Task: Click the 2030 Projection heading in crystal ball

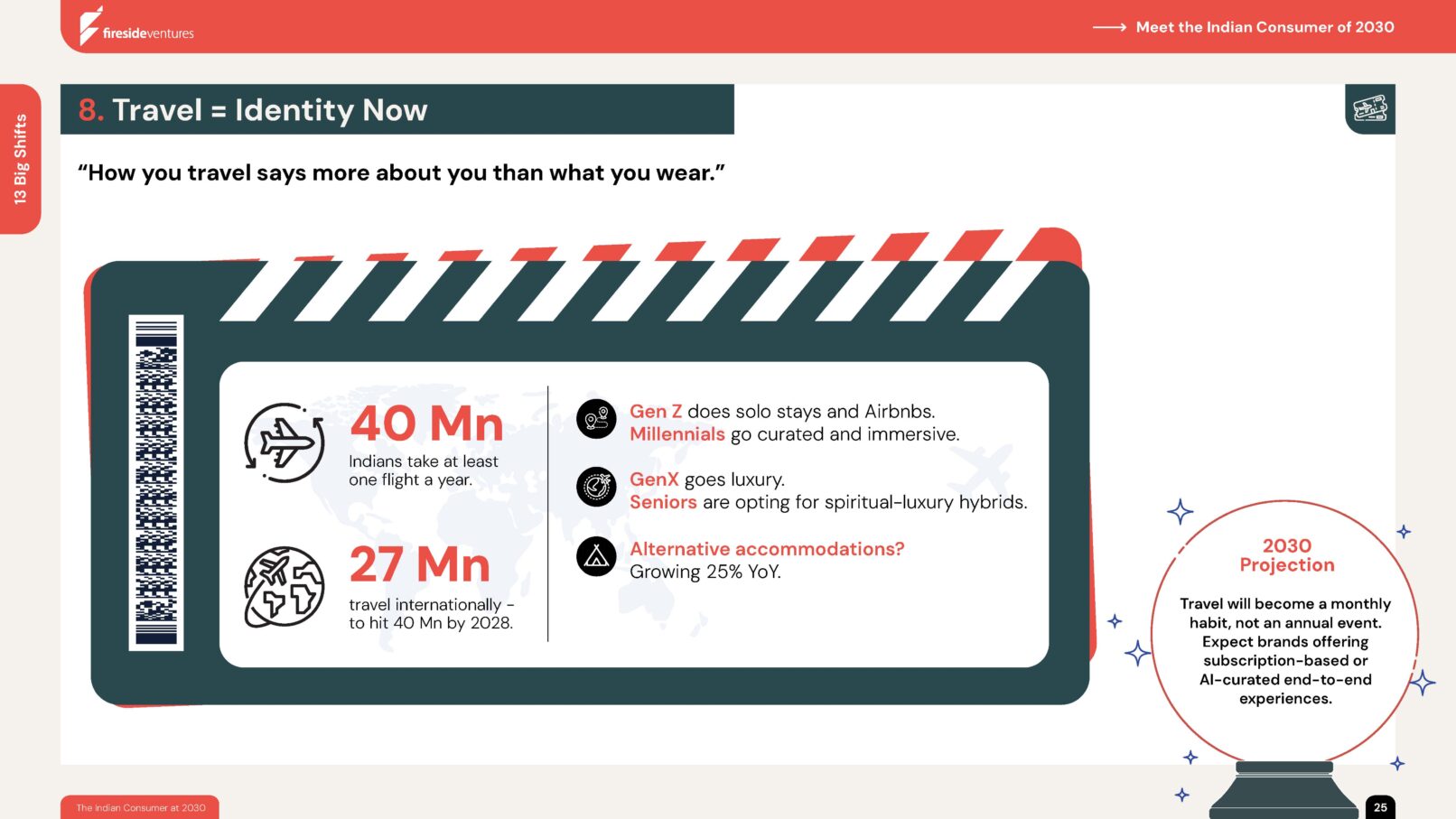Action: [x=1286, y=555]
